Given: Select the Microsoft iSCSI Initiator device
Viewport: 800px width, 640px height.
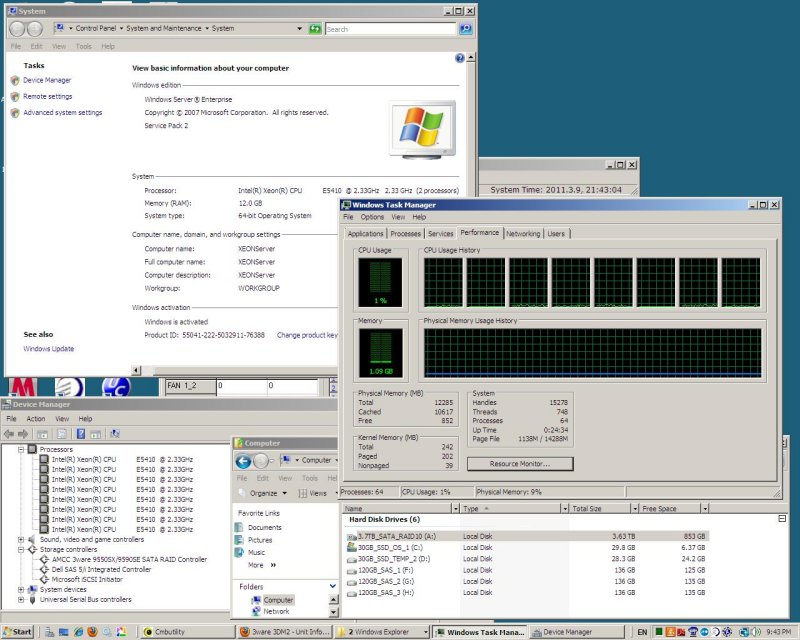Looking at the screenshot, I should pos(87,580).
